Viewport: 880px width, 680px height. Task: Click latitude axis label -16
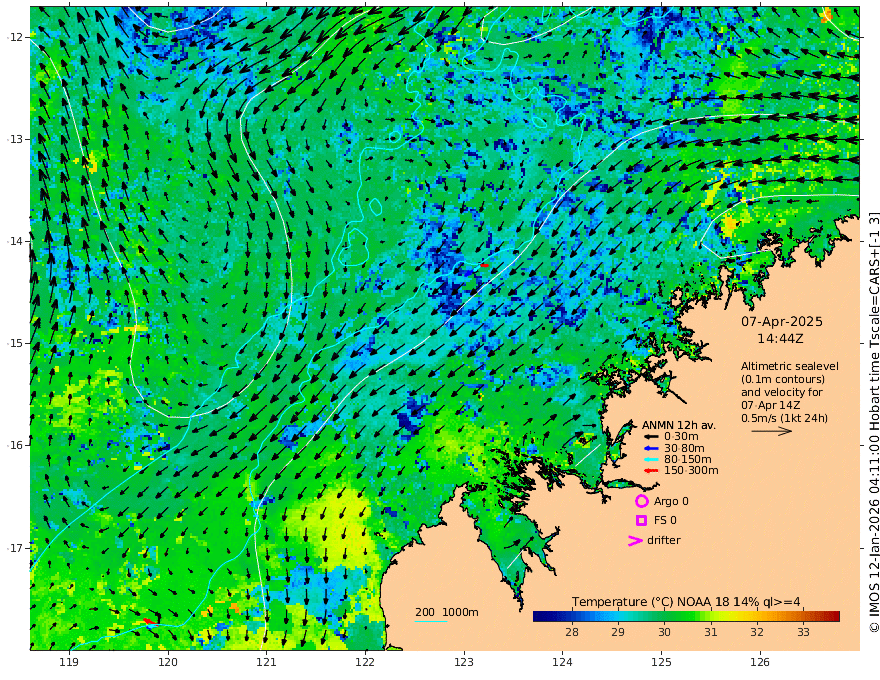click(x=15, y=445)
